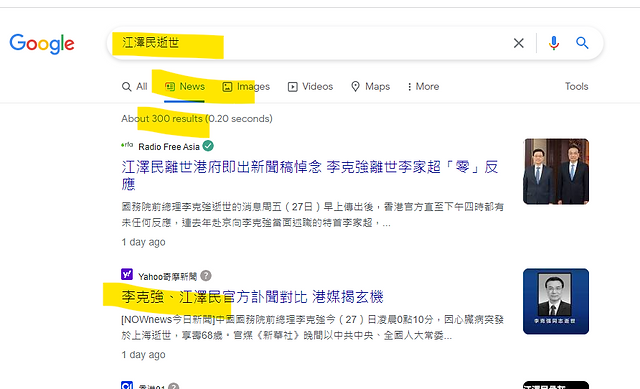Open the Images tab
This screenshot has width=640, height=389.
[x=246, y=87]
